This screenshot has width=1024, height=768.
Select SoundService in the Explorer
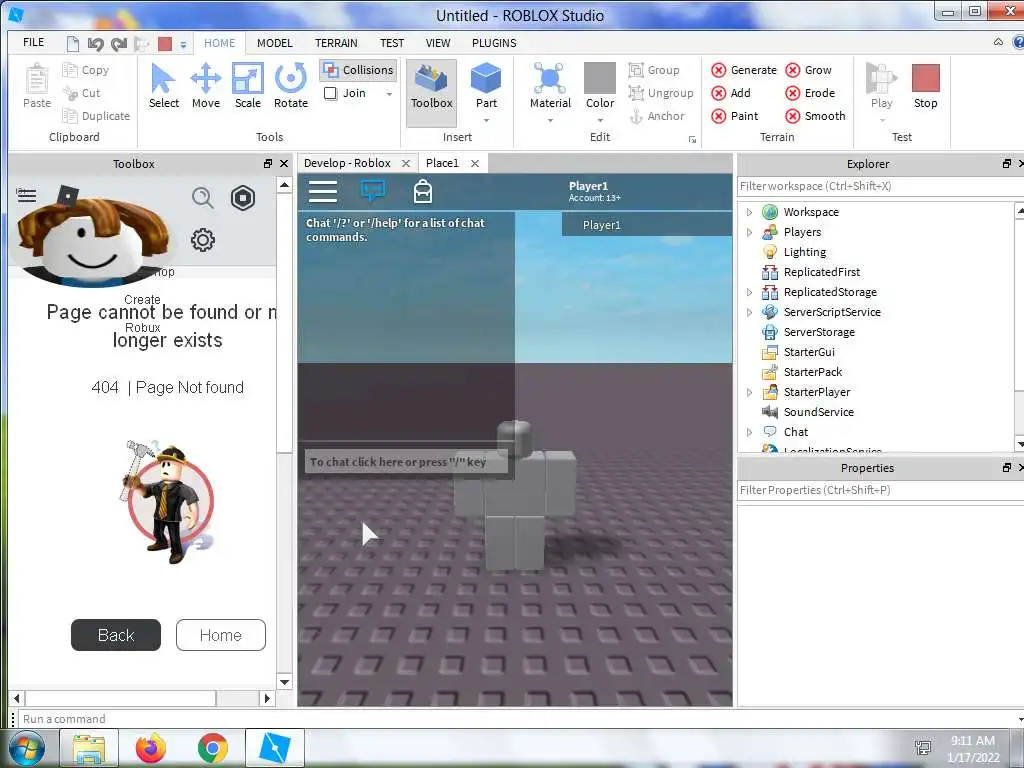coord(818,412)
